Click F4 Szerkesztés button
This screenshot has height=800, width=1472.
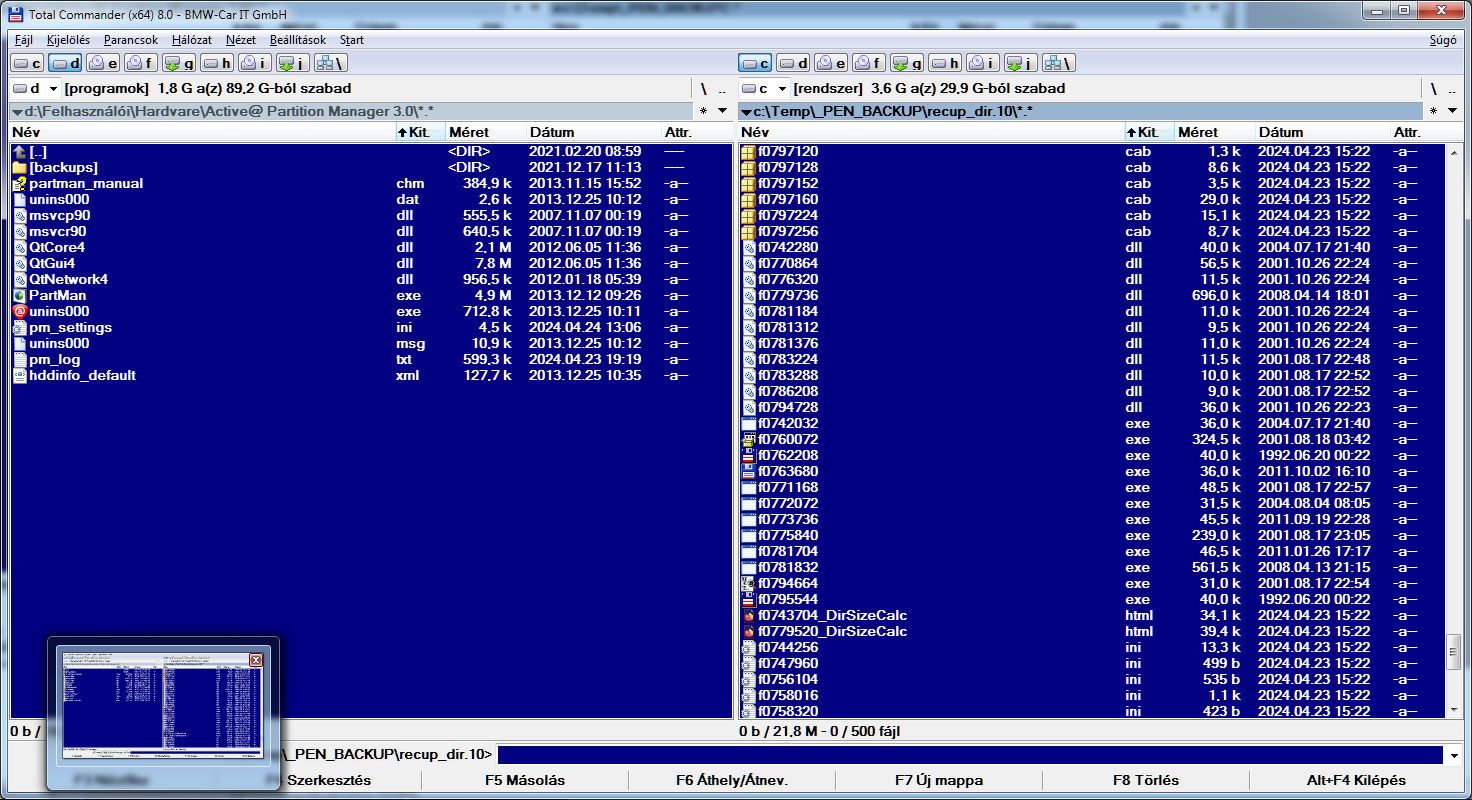tap(319, 780)
